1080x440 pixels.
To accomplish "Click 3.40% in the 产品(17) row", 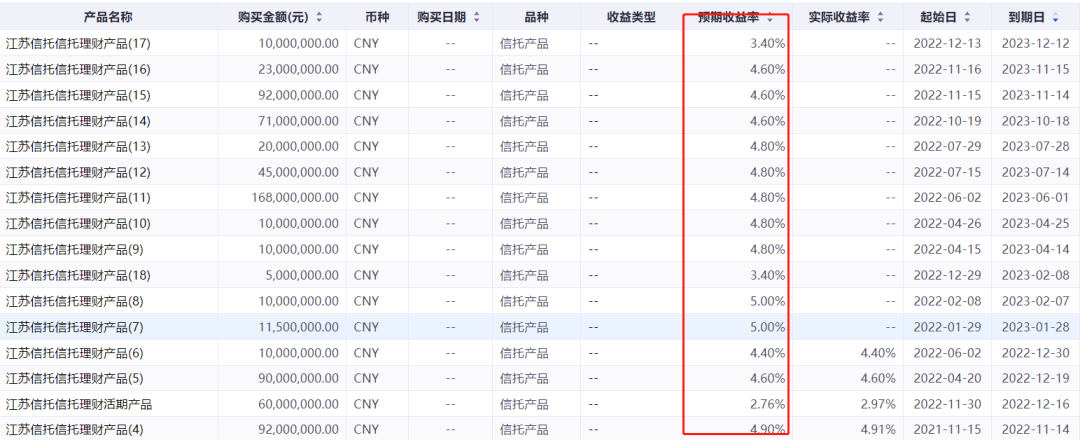I will pos(767,43).
